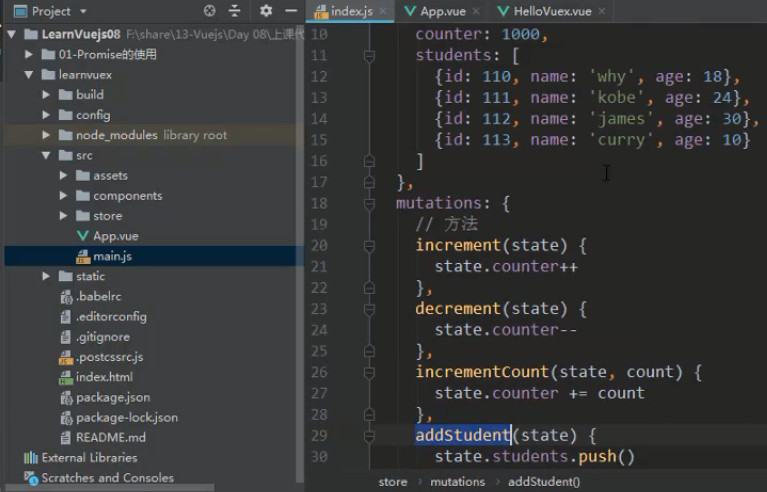The image size is (767, 492).
Task: Click the Project panel horizontal scrollbar
Action: pos(110,488)
